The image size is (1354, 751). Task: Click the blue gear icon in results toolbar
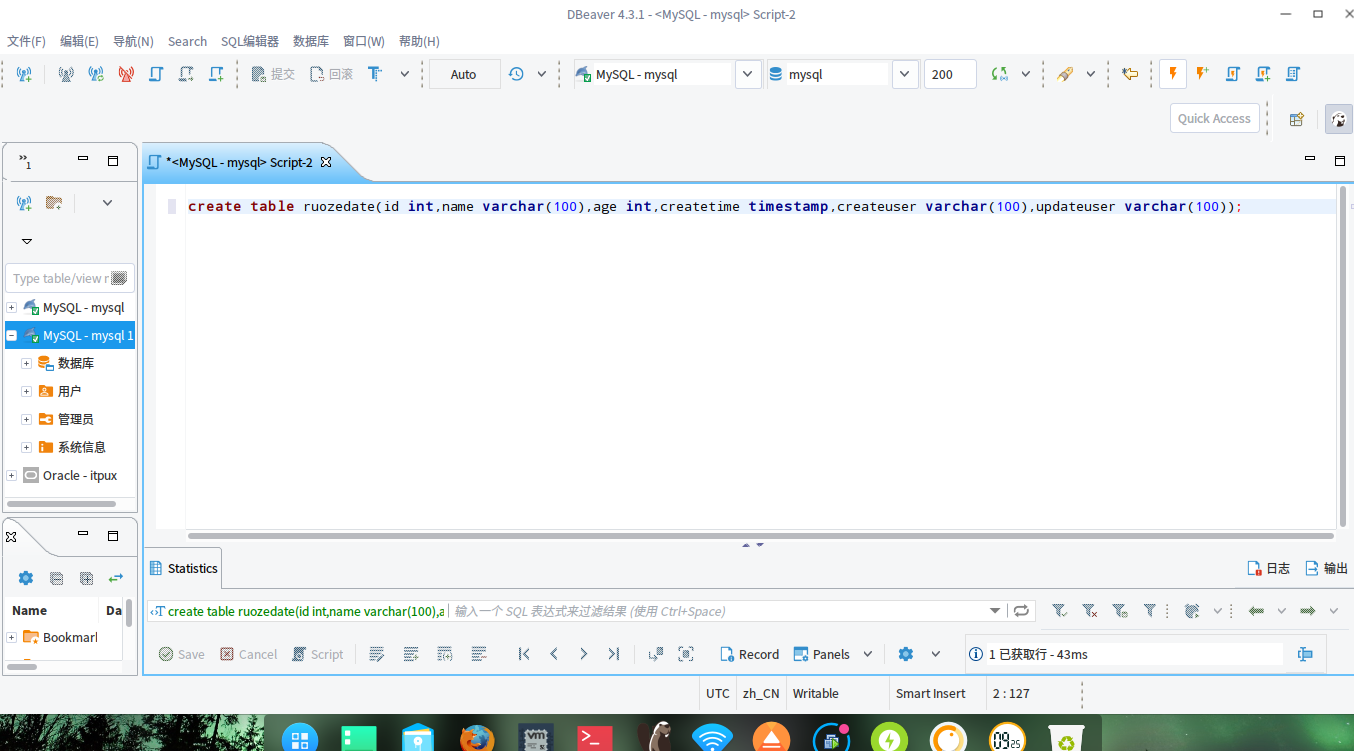pos(906,654)
